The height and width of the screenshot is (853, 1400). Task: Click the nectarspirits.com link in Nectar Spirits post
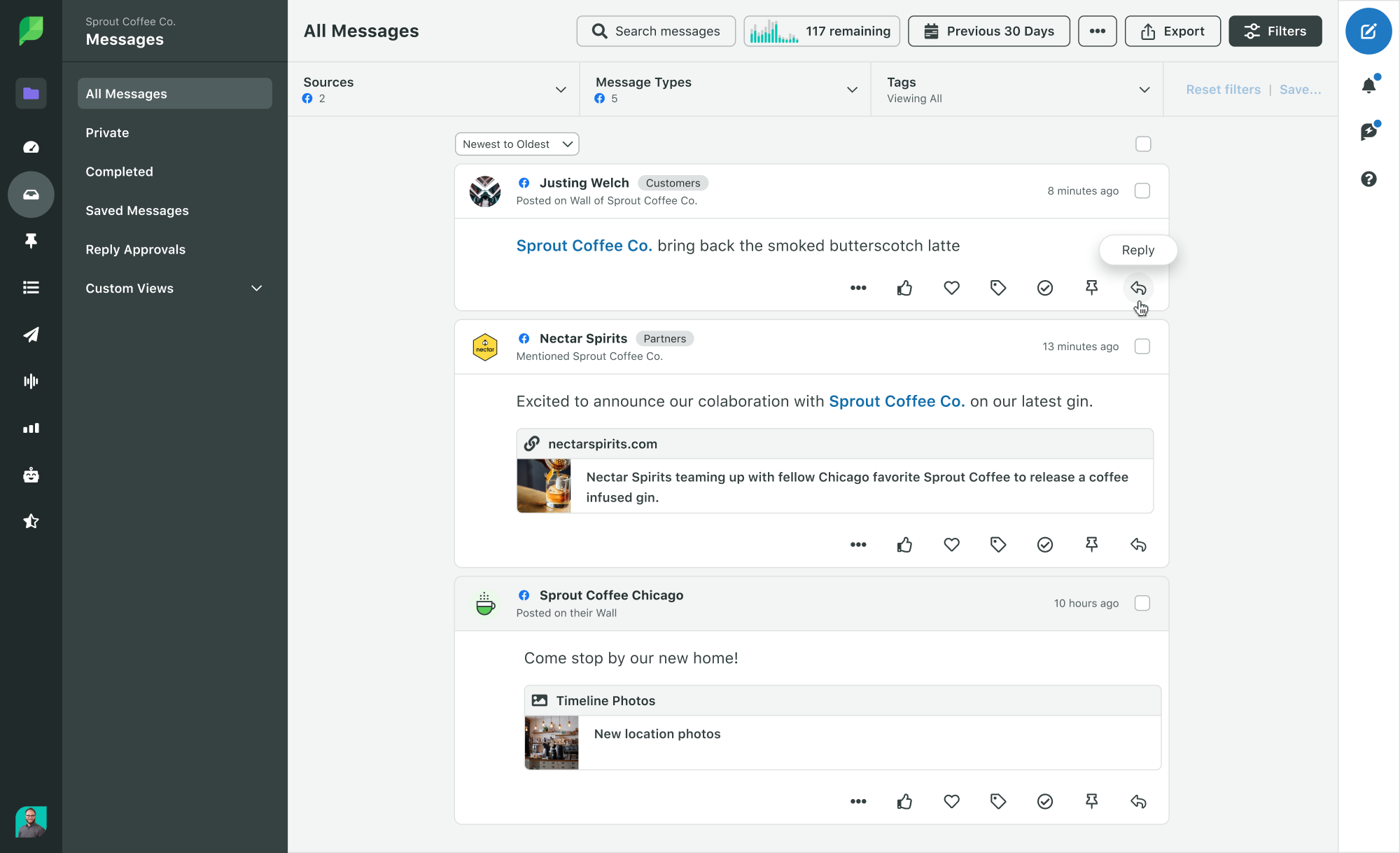602,444
